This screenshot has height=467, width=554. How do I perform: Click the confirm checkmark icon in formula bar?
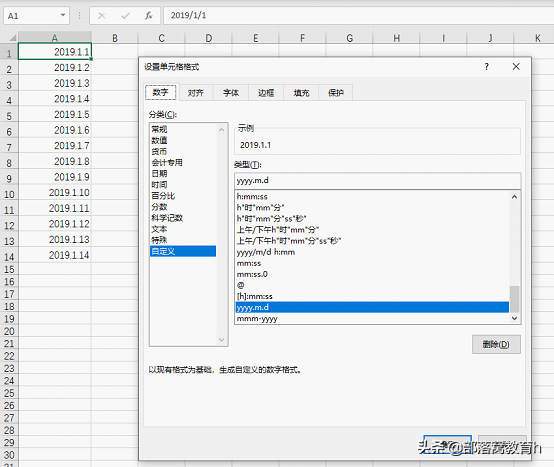point(125,16)
